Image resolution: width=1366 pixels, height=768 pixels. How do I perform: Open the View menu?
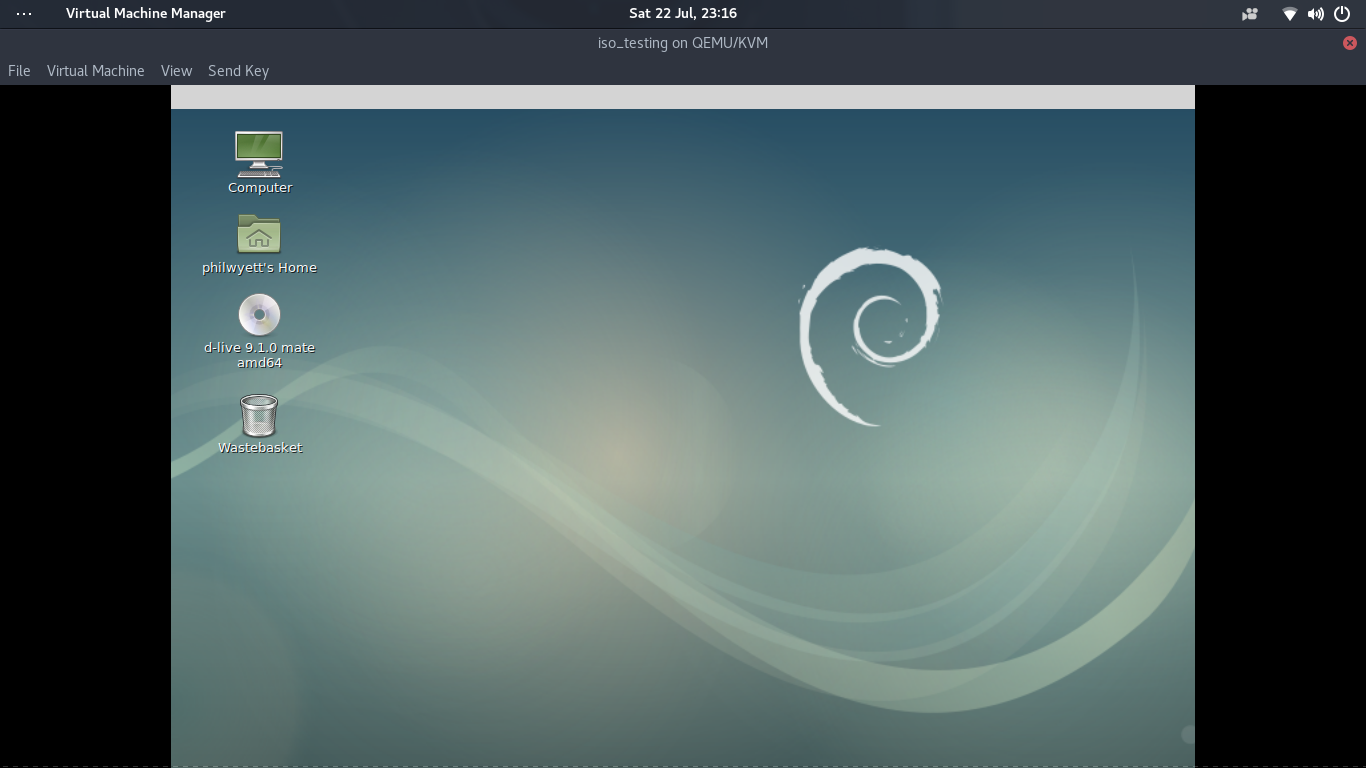pos(176,71)
